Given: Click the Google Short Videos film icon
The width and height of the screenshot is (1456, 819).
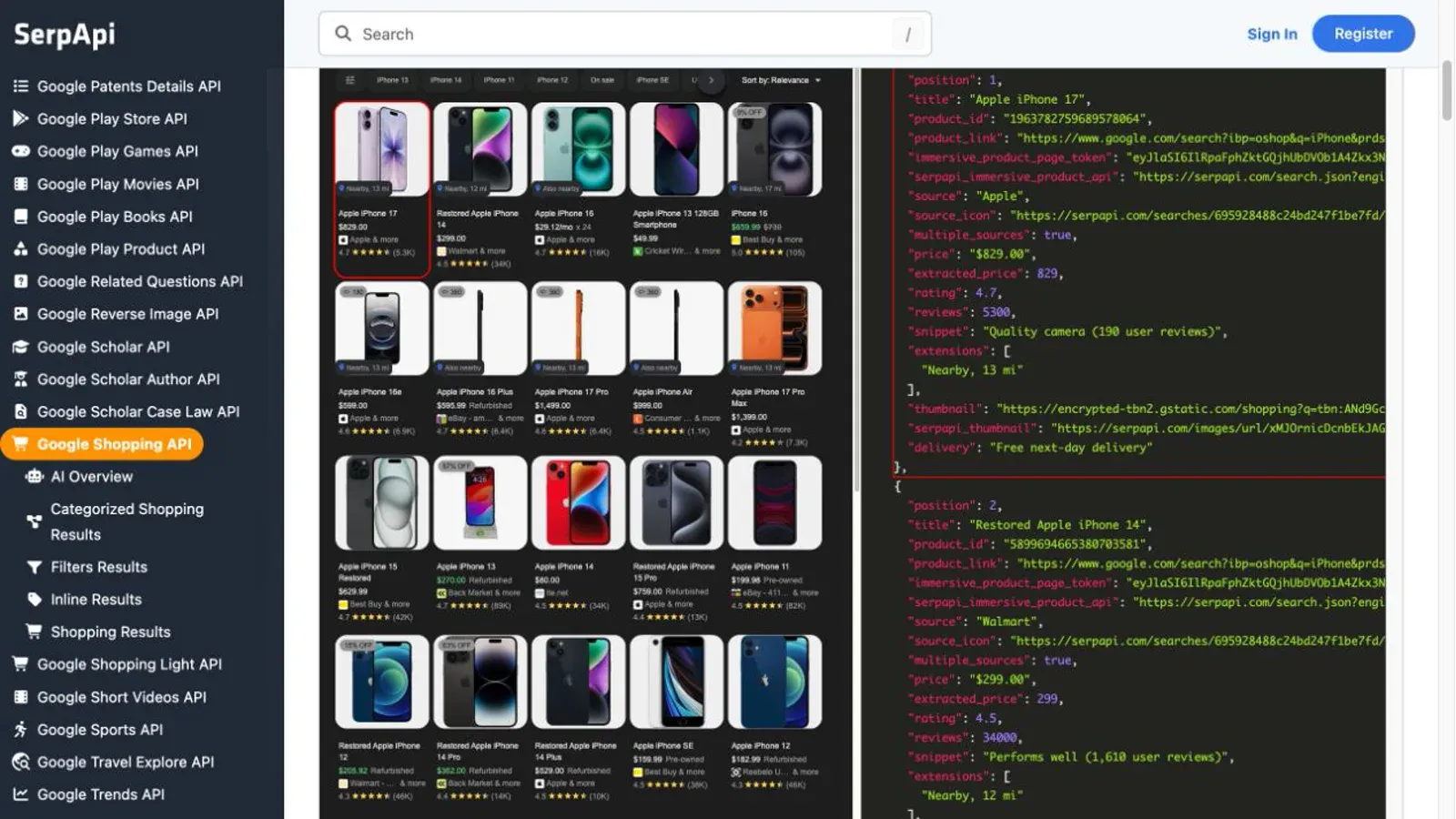Looking at the screenshot, I should (x=20, y=697).
